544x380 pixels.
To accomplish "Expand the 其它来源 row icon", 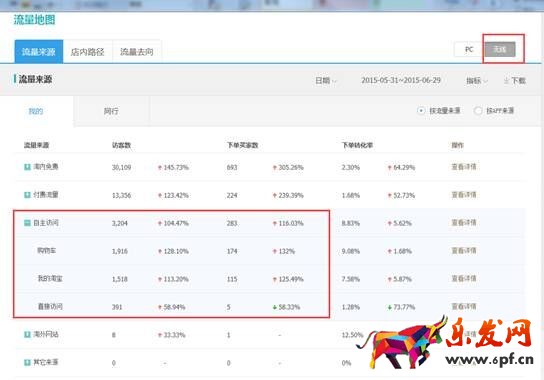I will pos(27,363).
